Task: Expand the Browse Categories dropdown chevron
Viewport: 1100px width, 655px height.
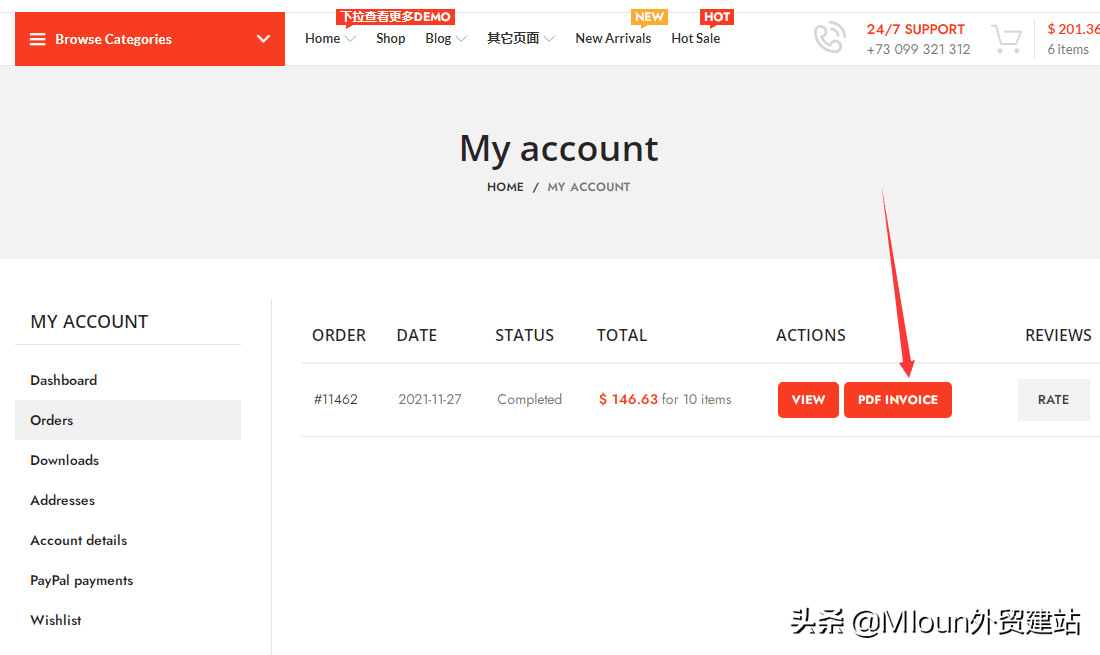Action: point(262,38)
